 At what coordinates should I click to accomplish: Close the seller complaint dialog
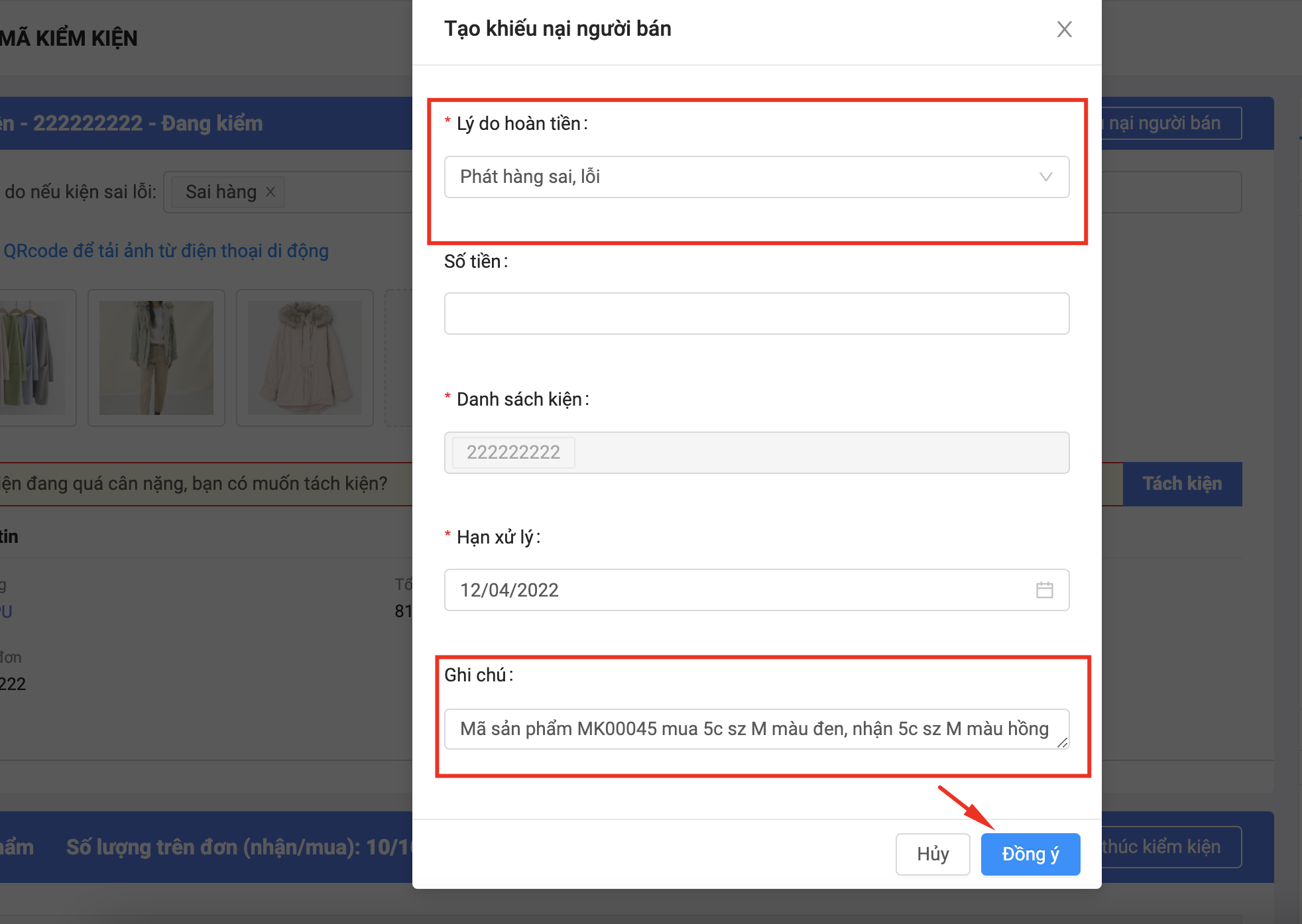click(1064, 29)
